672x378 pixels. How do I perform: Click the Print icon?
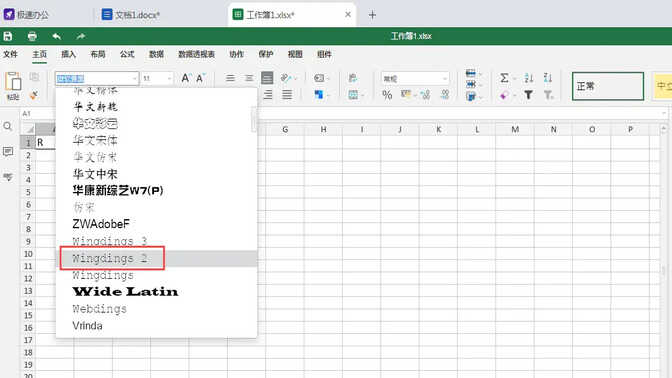click(x=32, y=36)
